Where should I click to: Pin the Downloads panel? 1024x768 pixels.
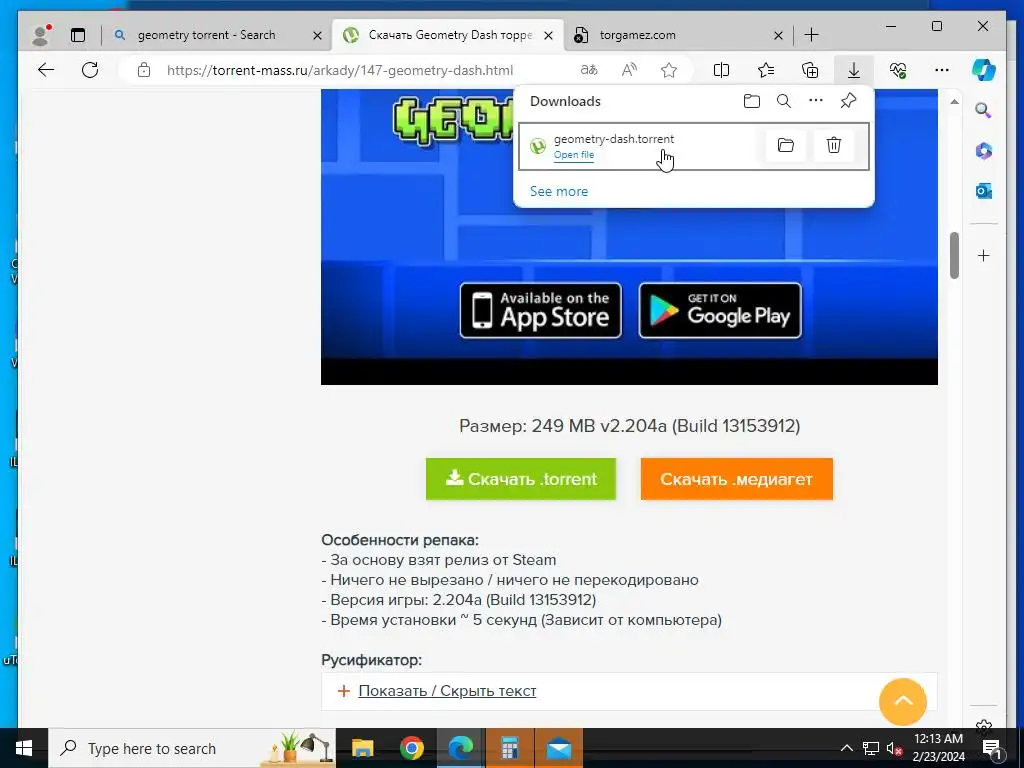coord(848,101)
